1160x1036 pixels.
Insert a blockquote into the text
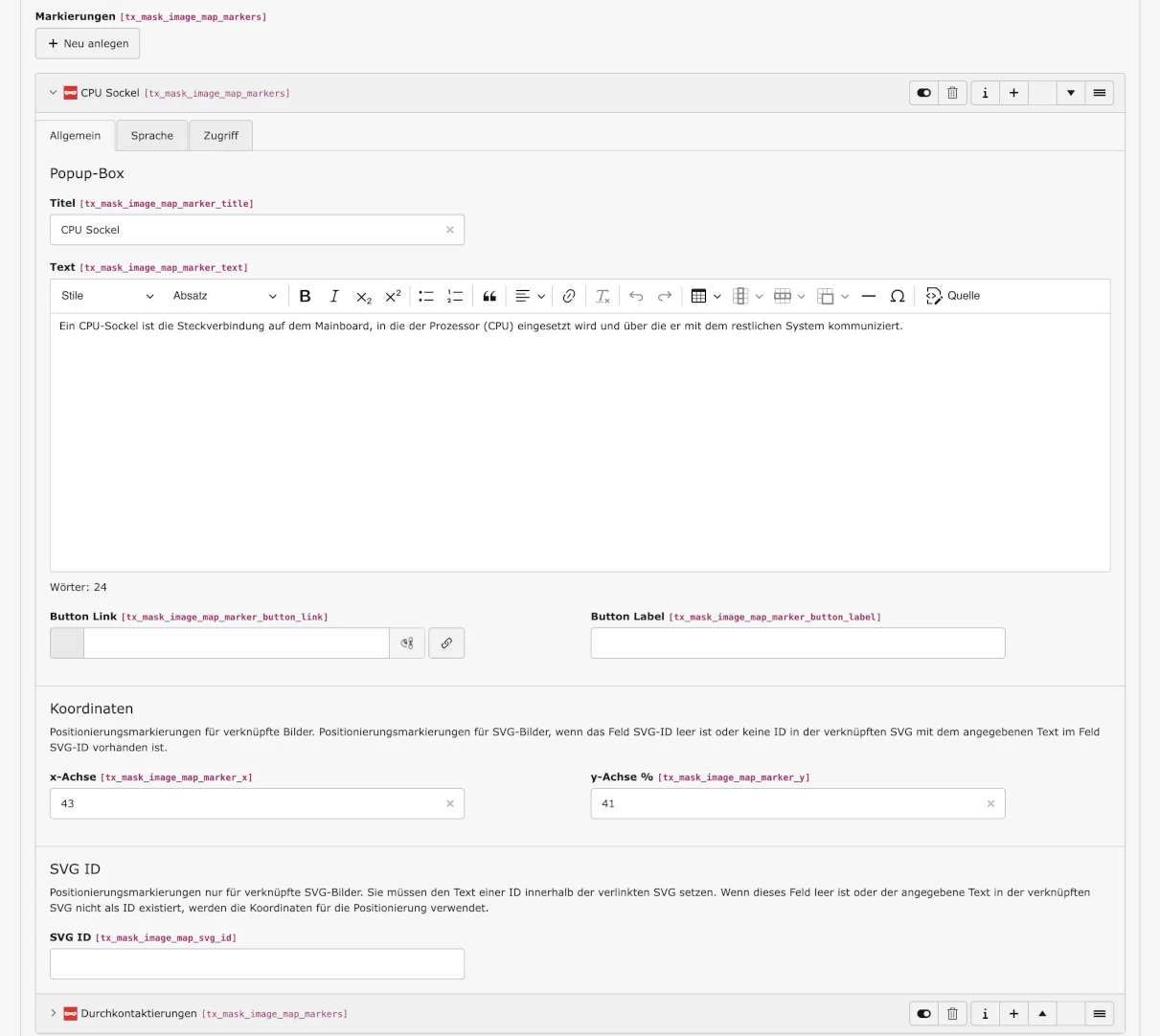pos(489,296)
